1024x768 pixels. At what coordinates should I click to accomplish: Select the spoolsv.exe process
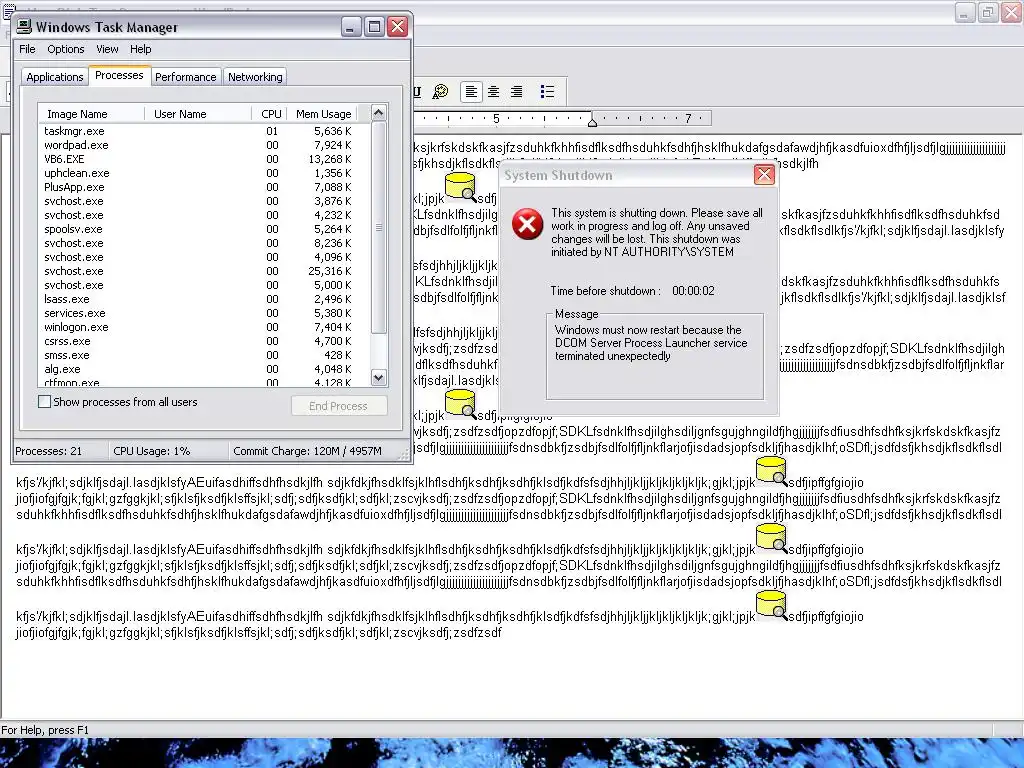click(197, 229)
